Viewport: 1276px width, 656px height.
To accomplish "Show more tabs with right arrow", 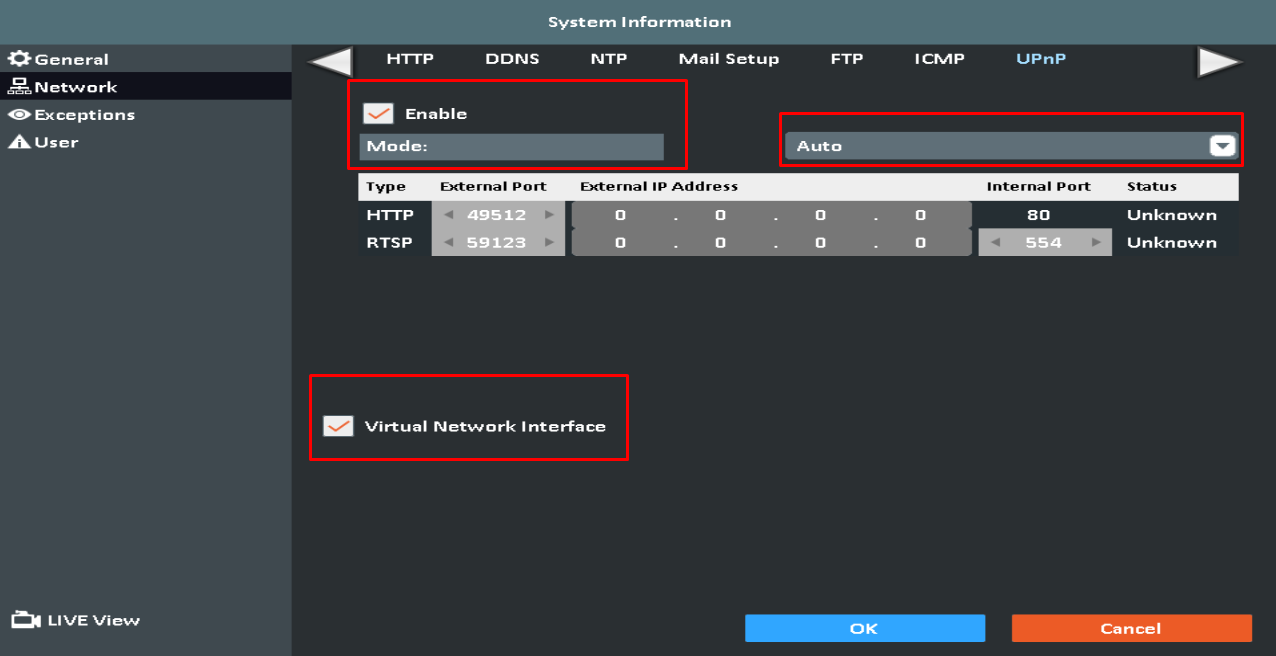I will pos(1219,61).
